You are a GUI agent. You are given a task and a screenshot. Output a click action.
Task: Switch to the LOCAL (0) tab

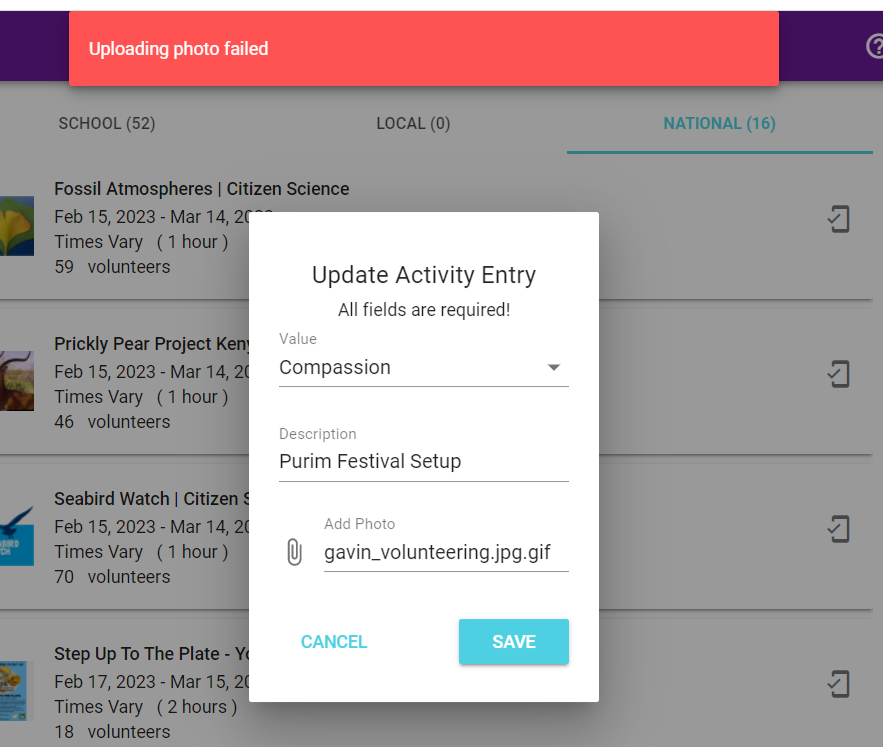pos(413,123)
